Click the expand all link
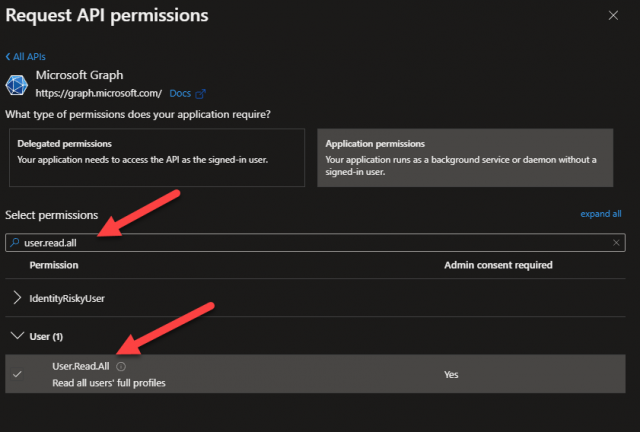 click(x=601, y=214)
